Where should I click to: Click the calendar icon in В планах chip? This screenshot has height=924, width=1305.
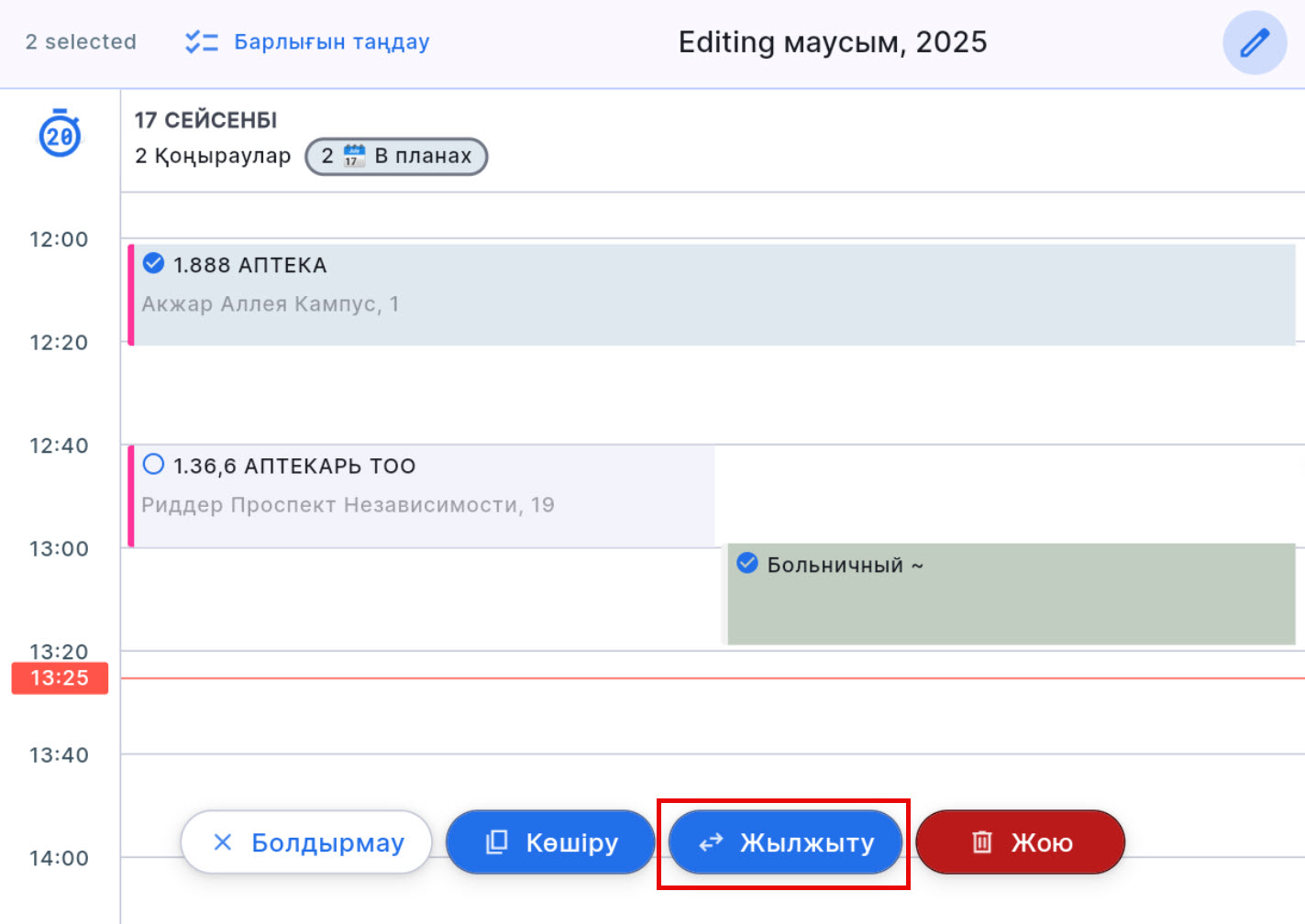[x=354, y=156]
